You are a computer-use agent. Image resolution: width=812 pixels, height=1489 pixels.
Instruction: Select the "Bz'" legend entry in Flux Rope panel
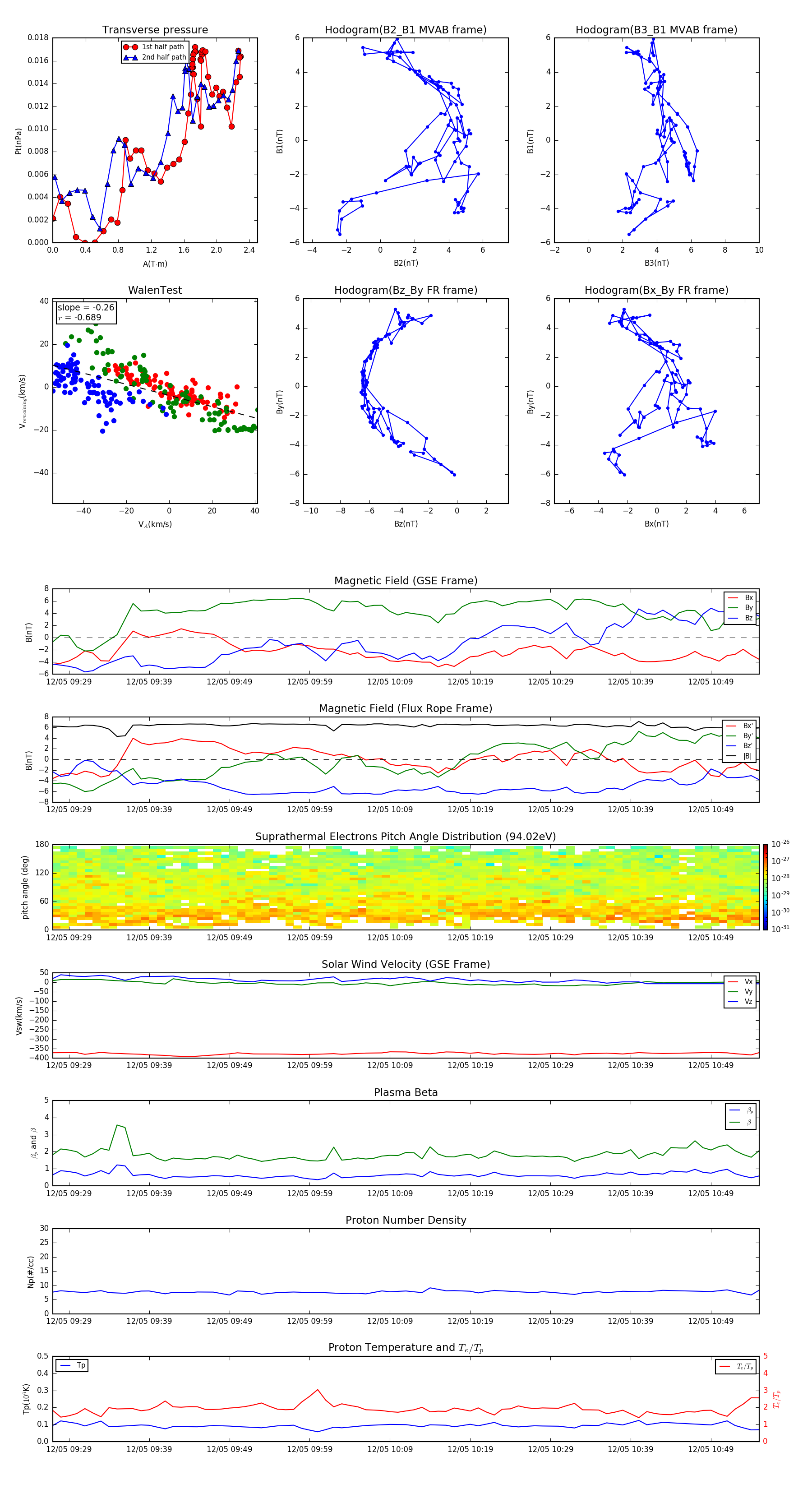(x=740, y=746)
